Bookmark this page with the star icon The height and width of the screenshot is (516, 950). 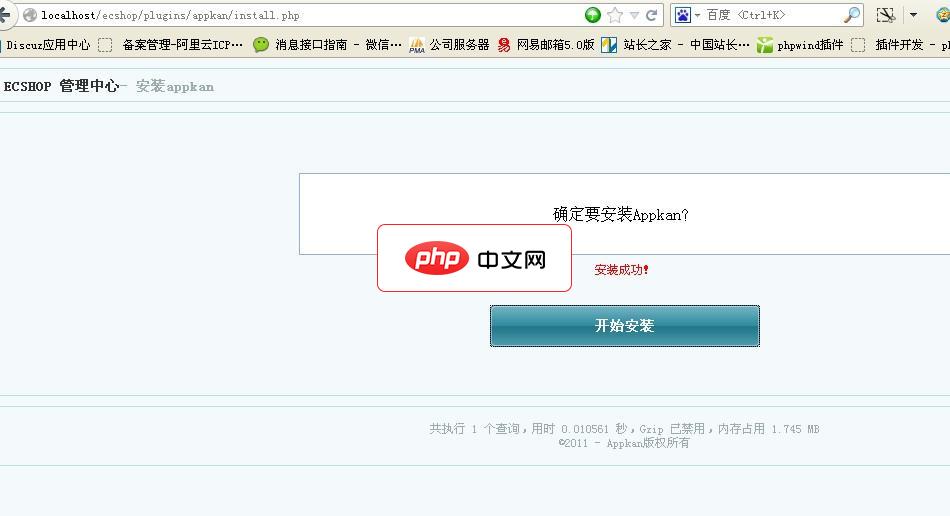pyautogui.click(x=615, y=15)
